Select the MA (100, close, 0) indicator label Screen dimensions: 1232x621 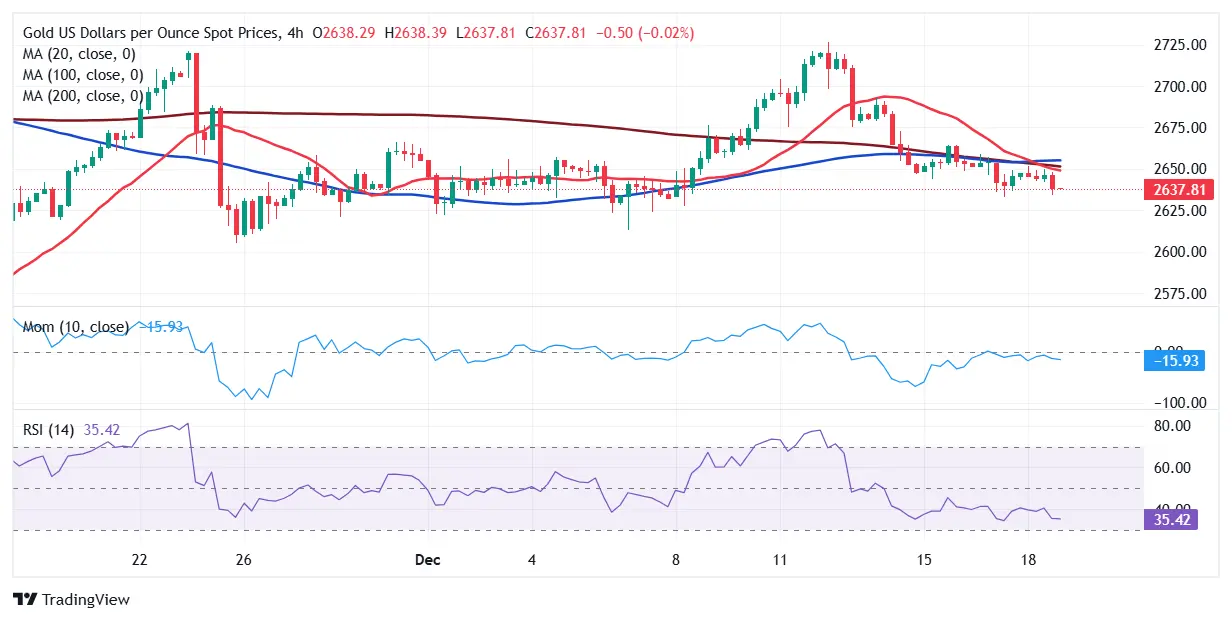83,75
